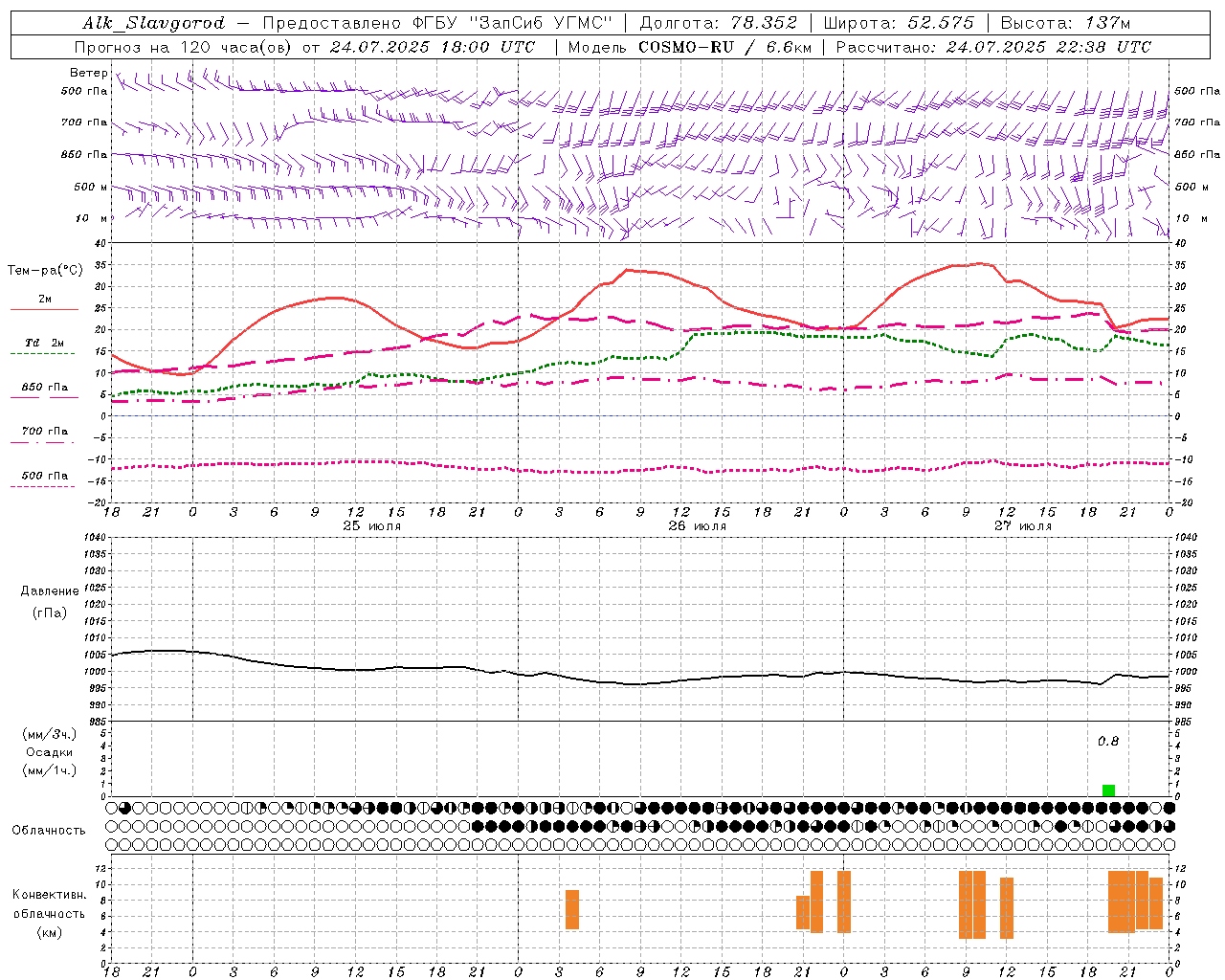
Task: Click the '(мм/1ч.)' precipitation unit label
Action: tap(50, 770)
